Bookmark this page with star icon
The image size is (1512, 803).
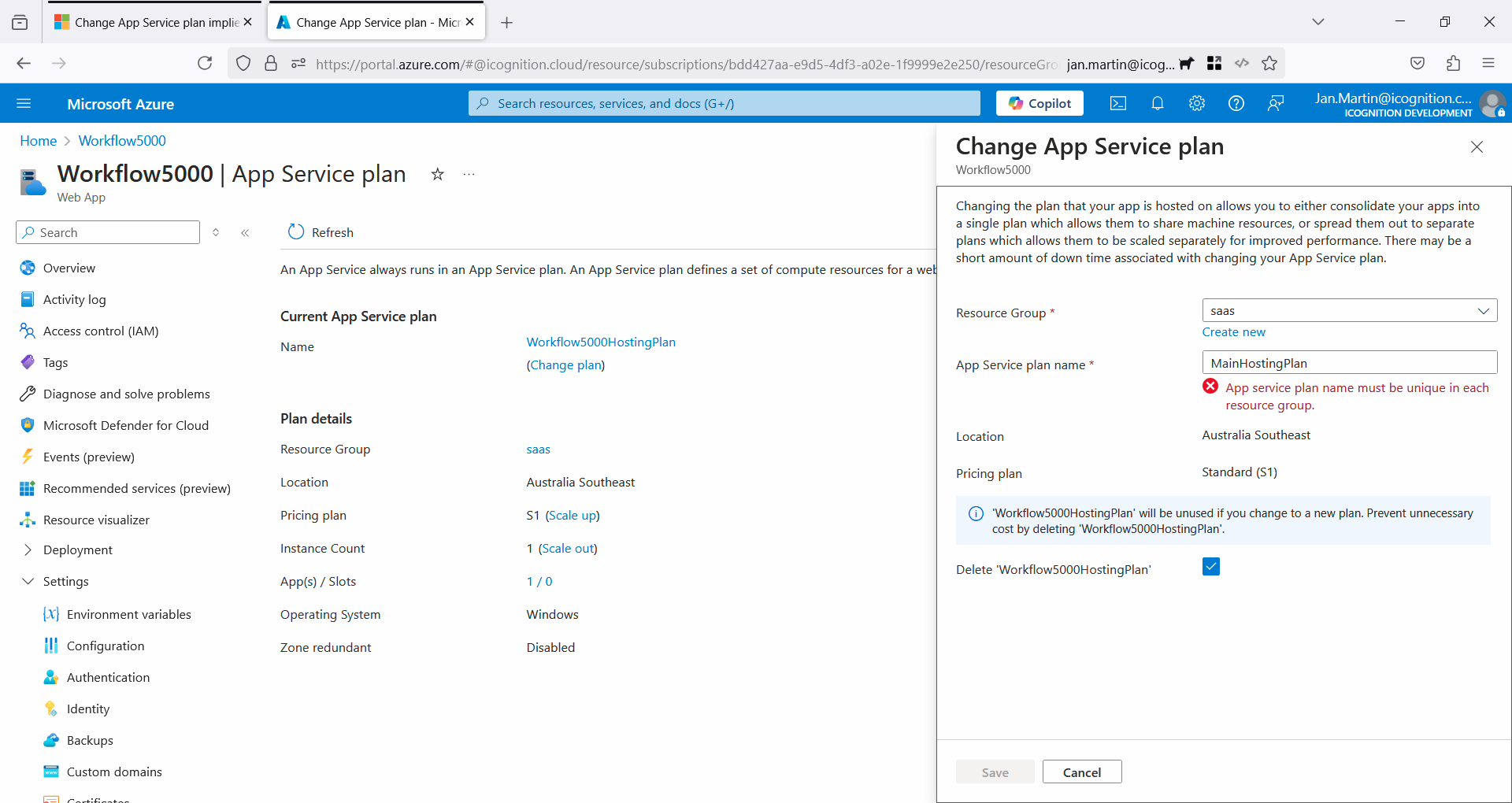[1269, 63]
